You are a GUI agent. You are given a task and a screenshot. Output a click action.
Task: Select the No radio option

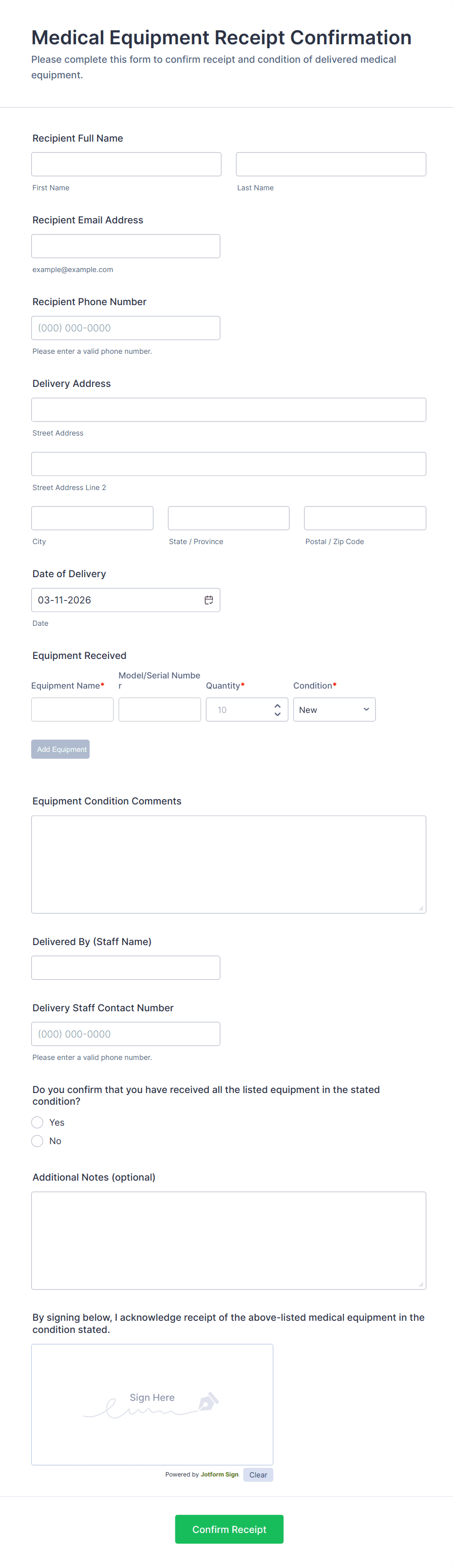pyautogui.click(x=38, y=1141)
